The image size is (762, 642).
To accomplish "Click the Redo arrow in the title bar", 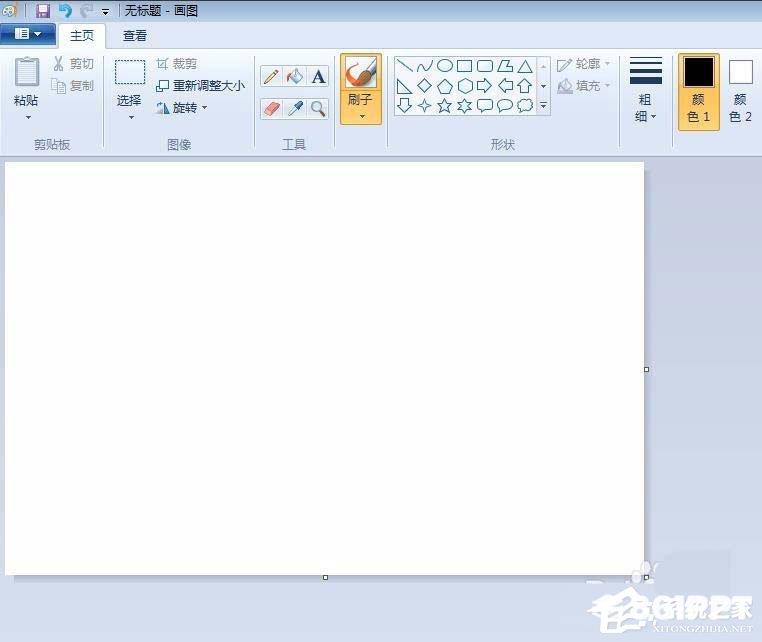I will [87, 10].
